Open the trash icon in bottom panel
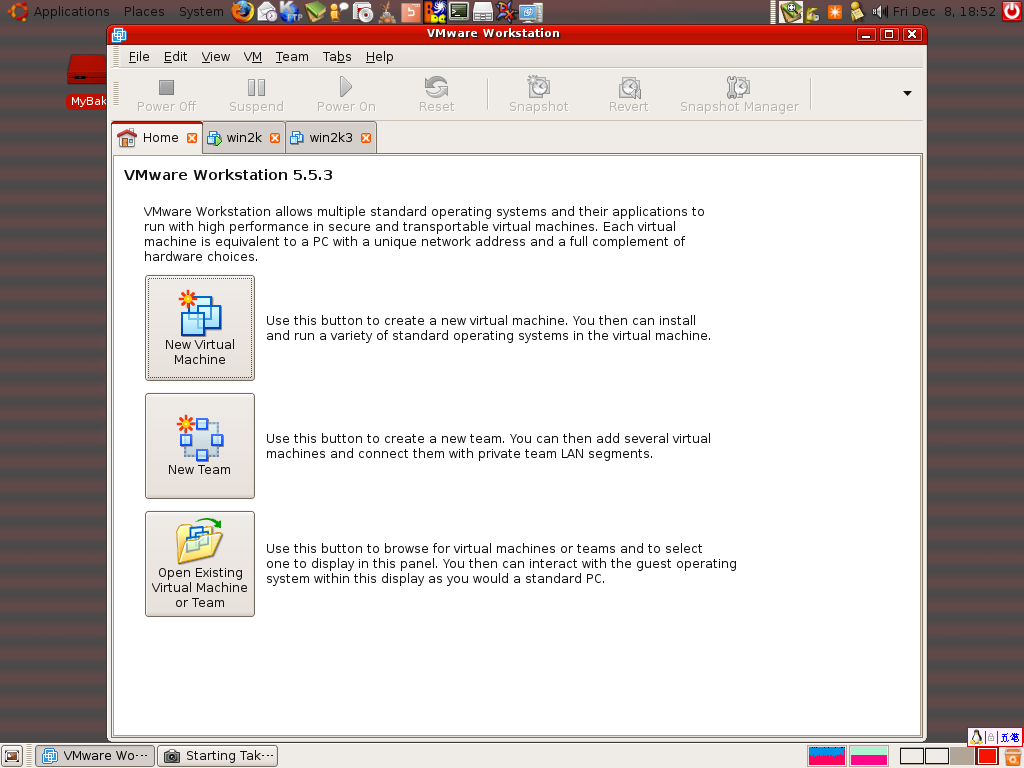 click(1012, 756)
